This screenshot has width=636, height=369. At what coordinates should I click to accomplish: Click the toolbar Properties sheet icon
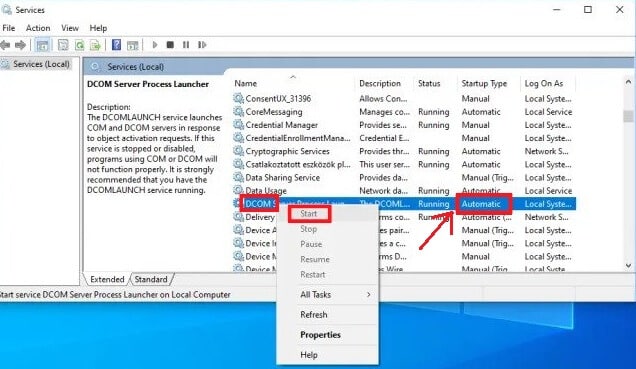tap(63, 45)
